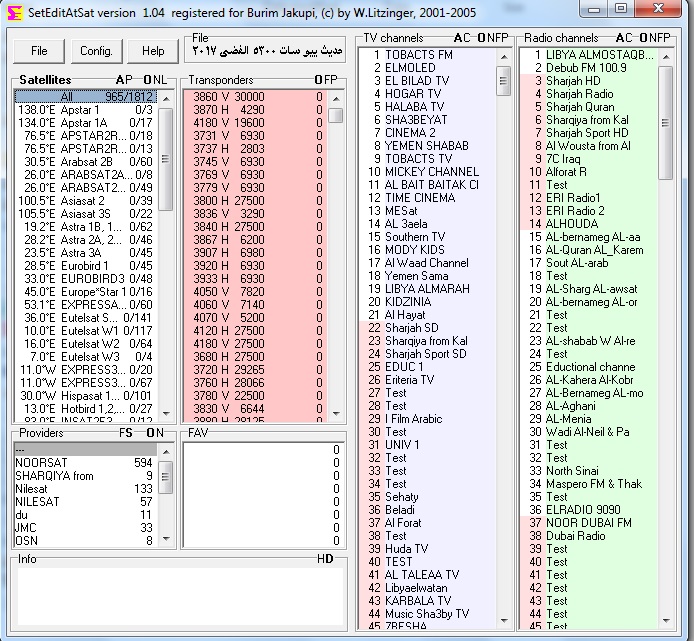Viewport: 696px width, 641px height.
Task: Select Sharjah Sport SD TV channel
Action: coord(424,354)
